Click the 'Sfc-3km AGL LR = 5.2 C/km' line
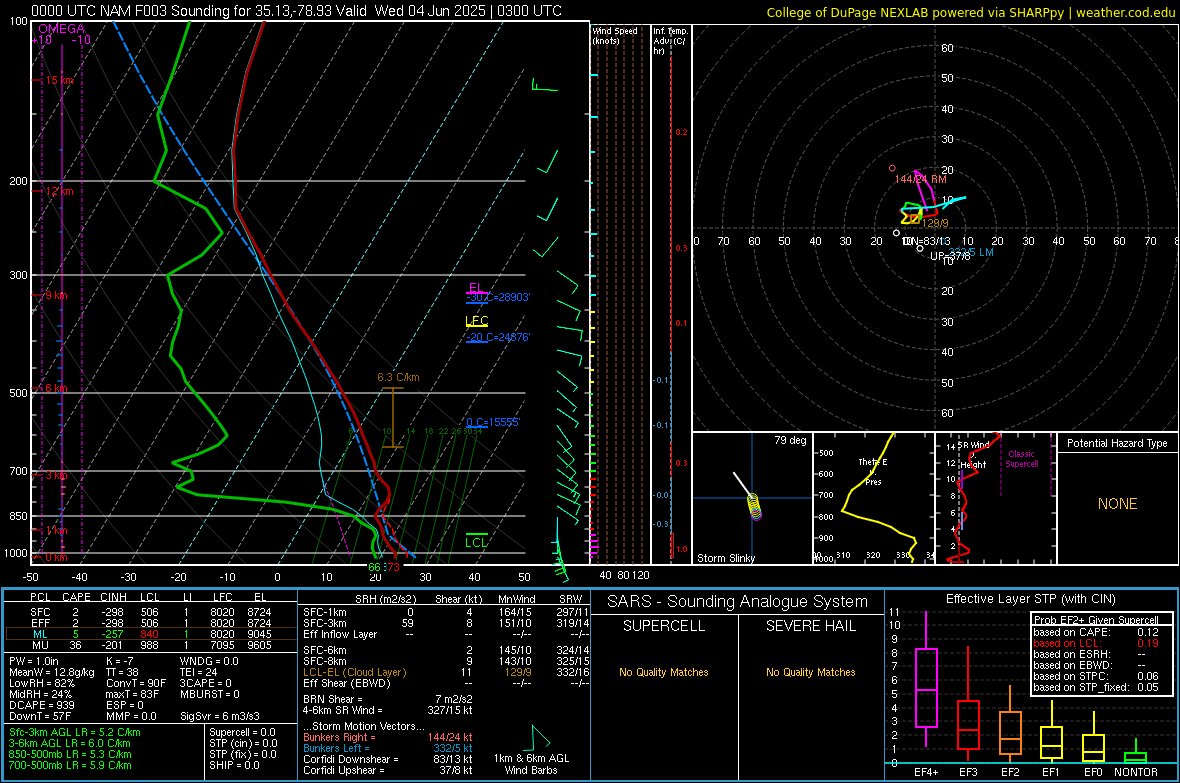 pos(75,733)
